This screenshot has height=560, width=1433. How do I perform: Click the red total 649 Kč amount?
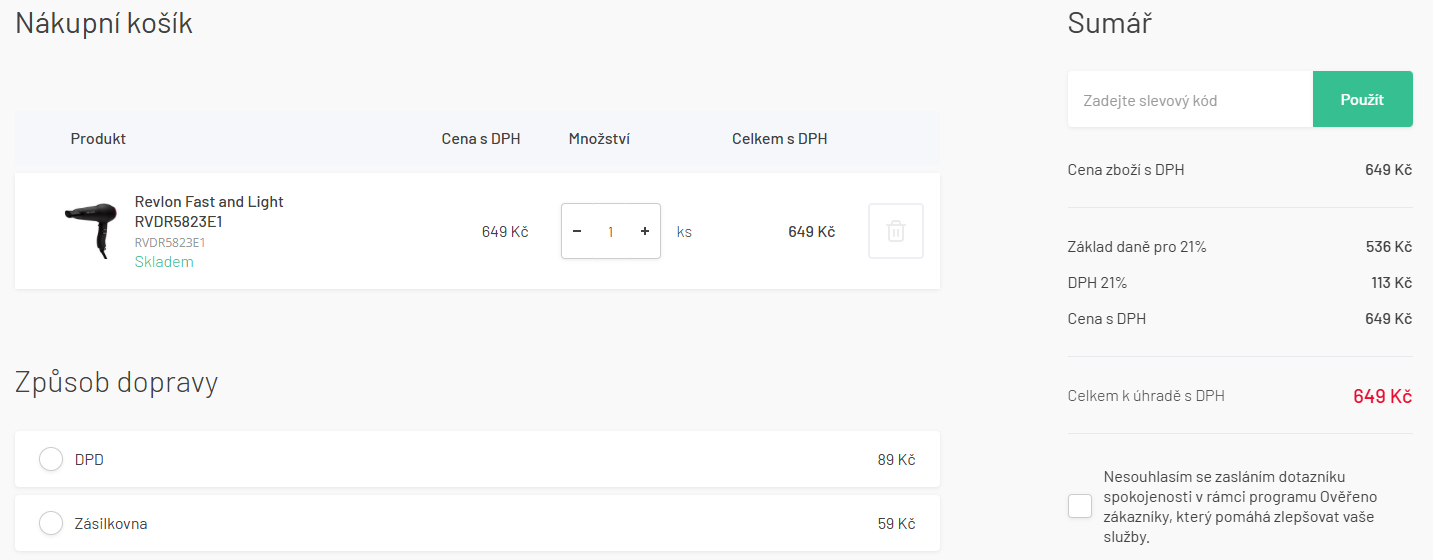[1382, 396]
